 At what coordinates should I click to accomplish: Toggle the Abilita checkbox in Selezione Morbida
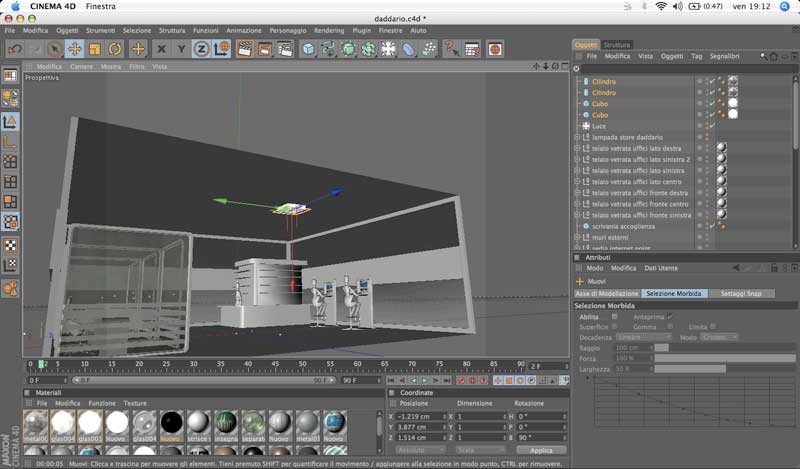(x=614, y=317)
